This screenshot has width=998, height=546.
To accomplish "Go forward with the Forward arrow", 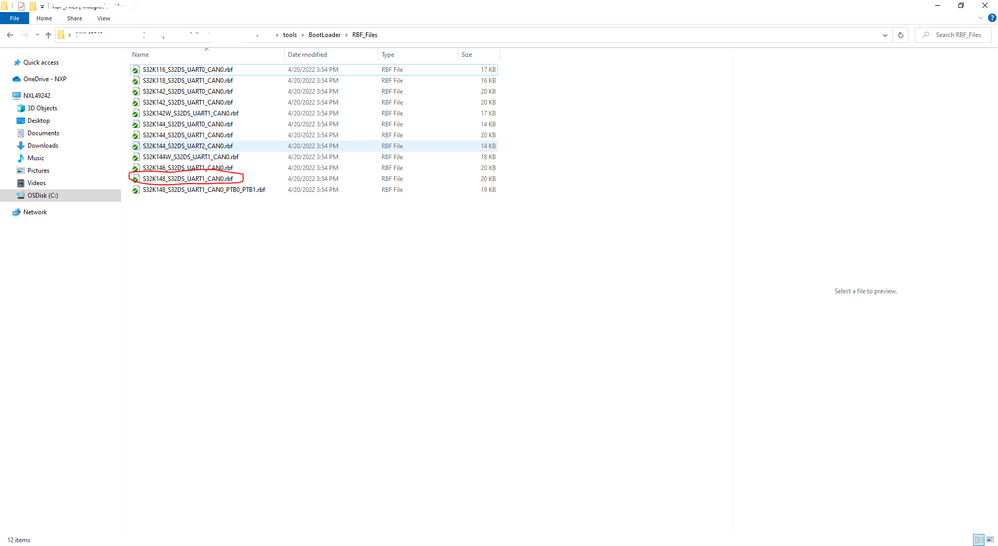I will [x=25, y=35].
